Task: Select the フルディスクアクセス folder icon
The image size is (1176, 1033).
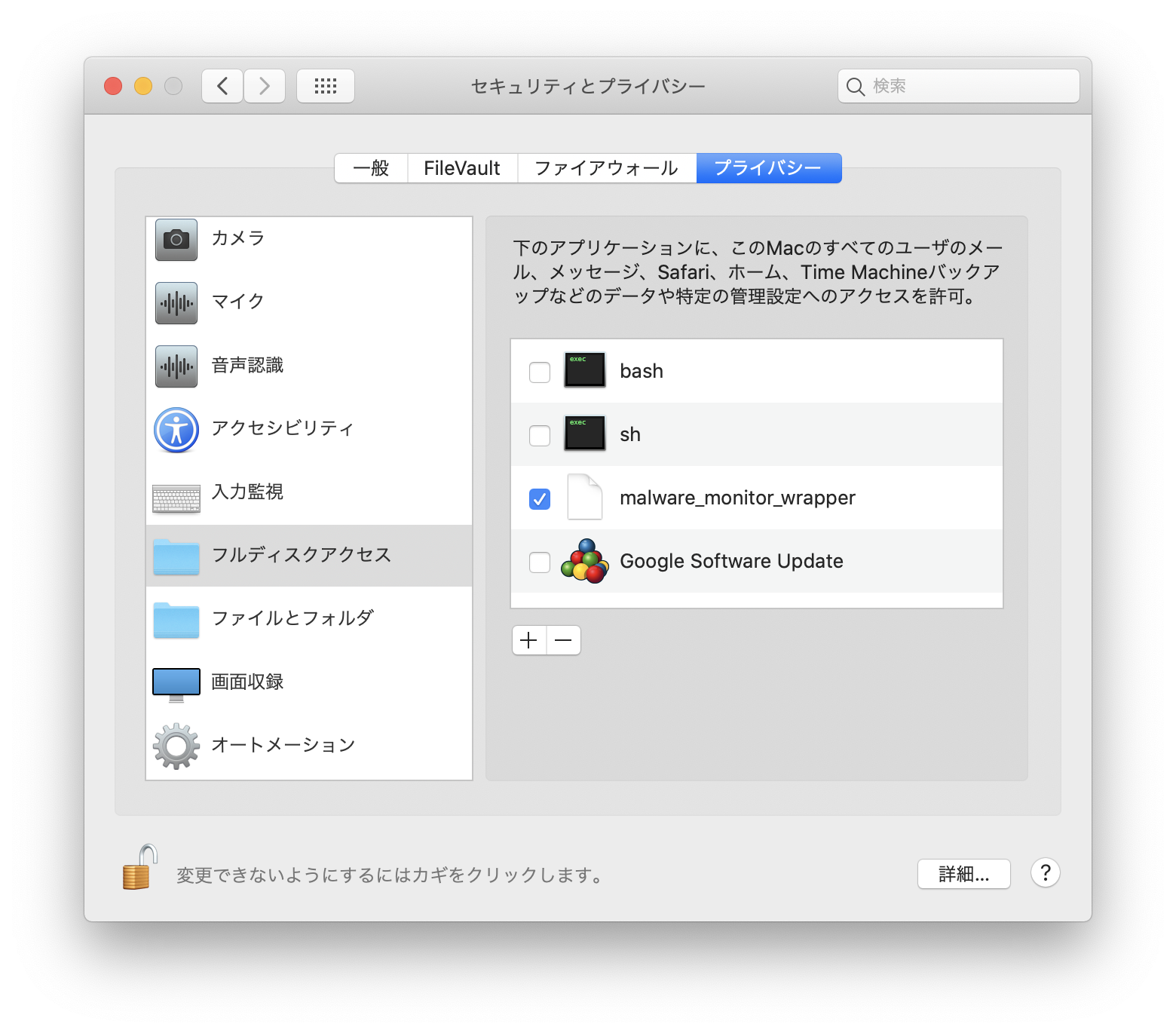Action: tap(176, 556)
